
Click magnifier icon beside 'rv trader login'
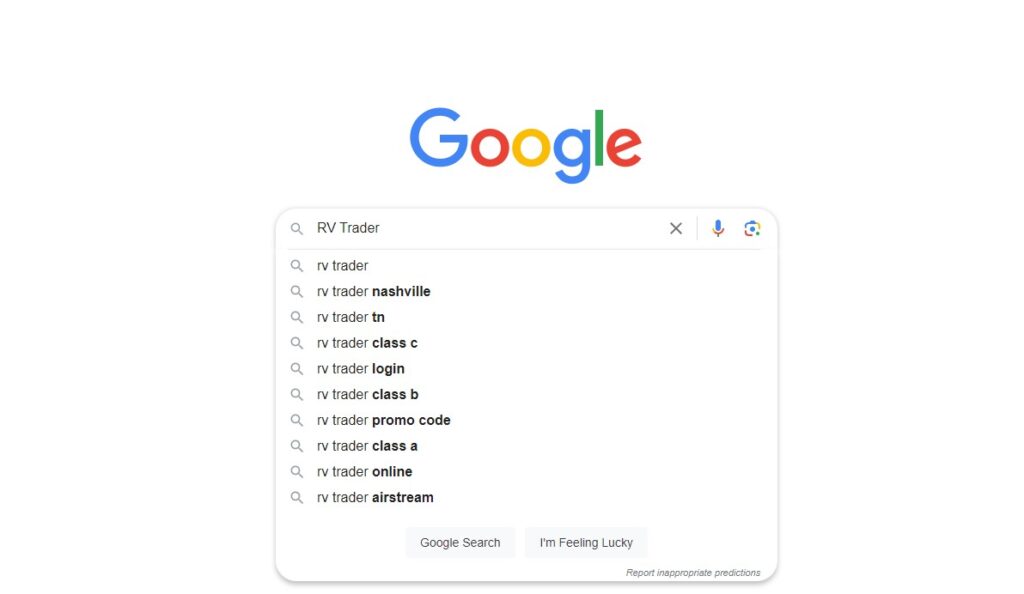[x=296, y=369]
